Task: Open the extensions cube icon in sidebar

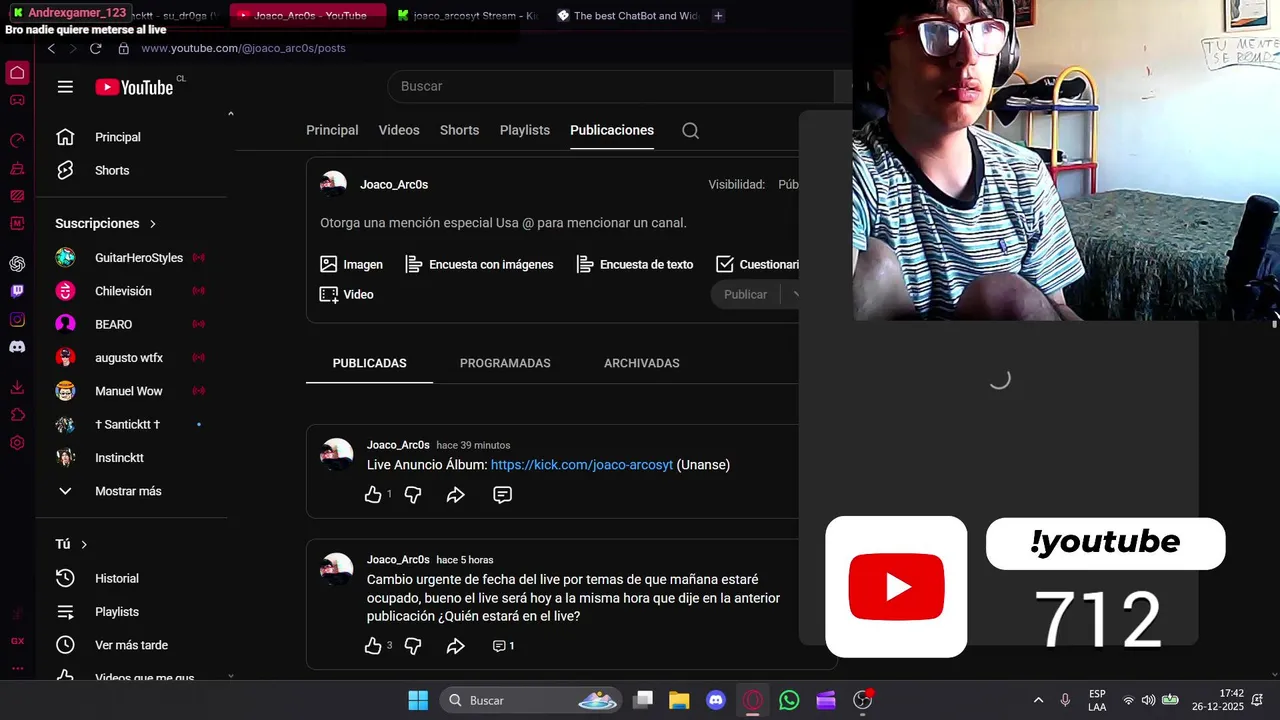Action: click(x=17, y=415)
